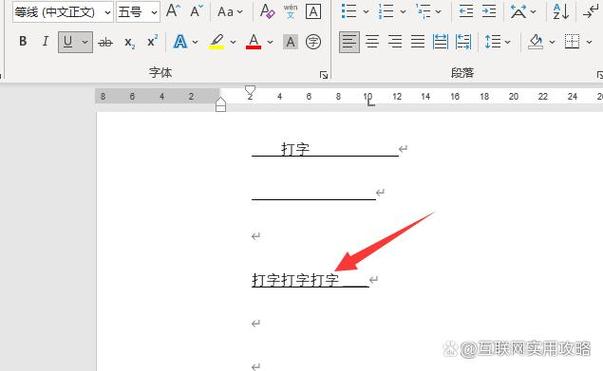The height and width of the screenshot is (371, 603).
Task: Center align text
Action: (372, 42)
